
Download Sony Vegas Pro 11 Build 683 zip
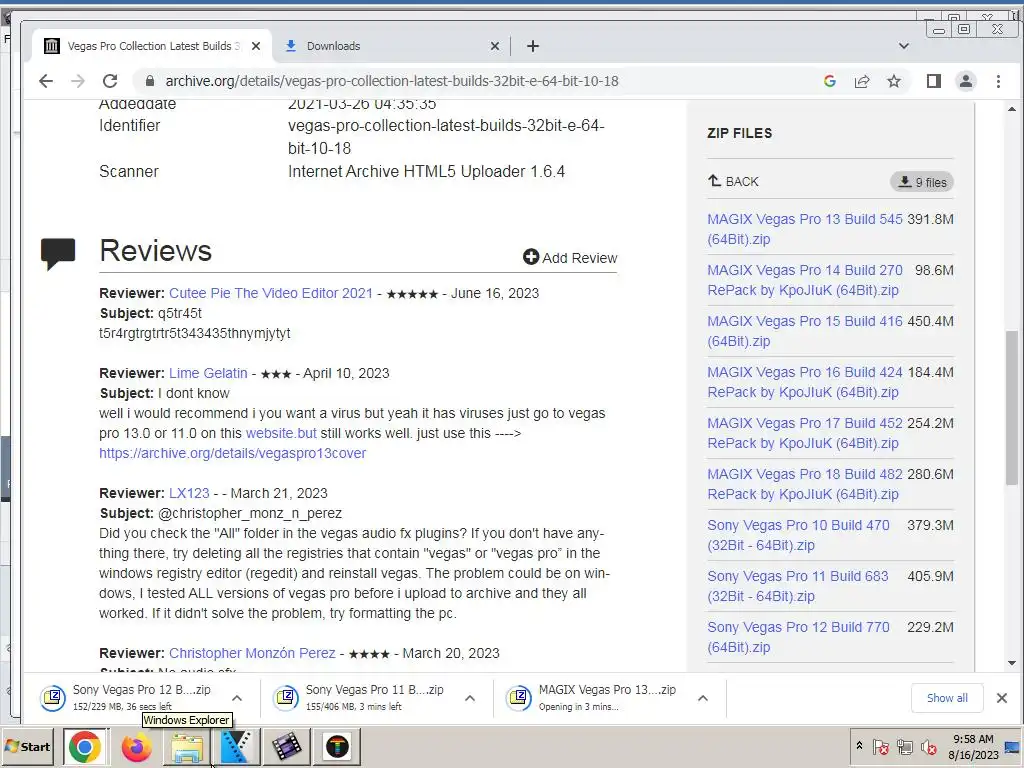[x=798, y=585]
